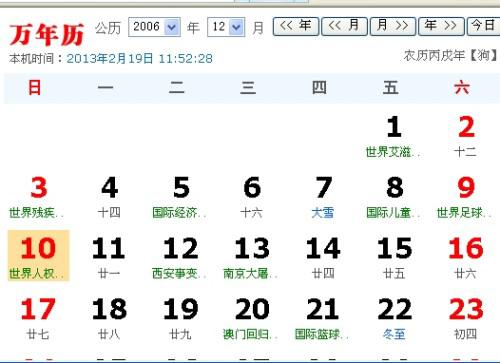Click local time 2013年2月19日 text

point(140,59)
